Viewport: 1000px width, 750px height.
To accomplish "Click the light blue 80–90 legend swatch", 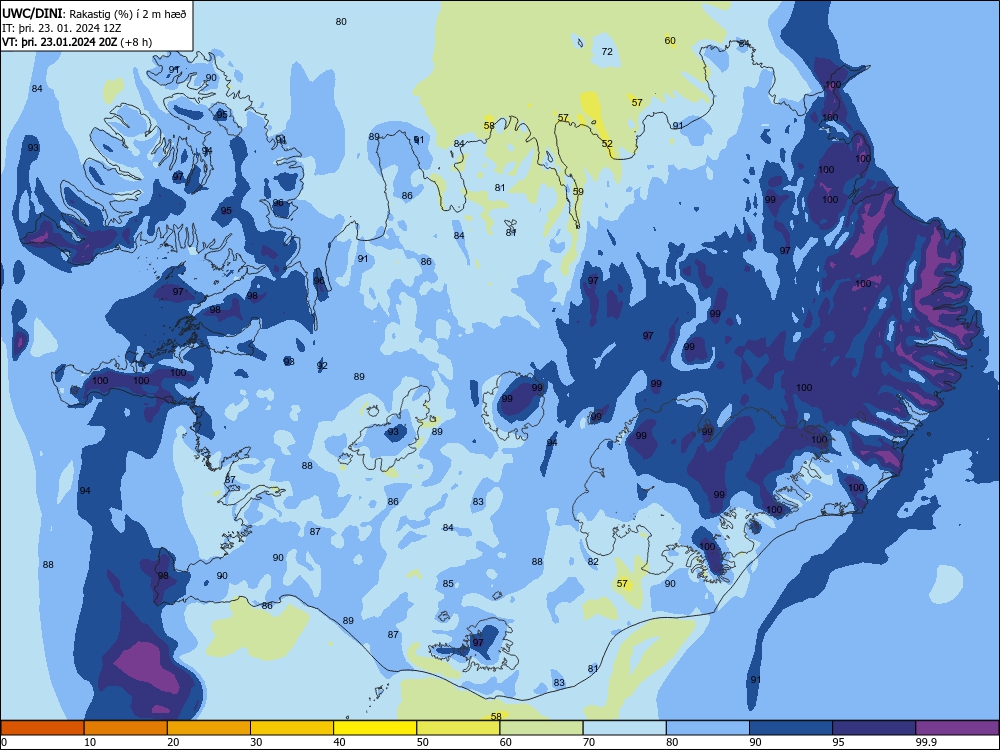I will (x=708, y=728).
